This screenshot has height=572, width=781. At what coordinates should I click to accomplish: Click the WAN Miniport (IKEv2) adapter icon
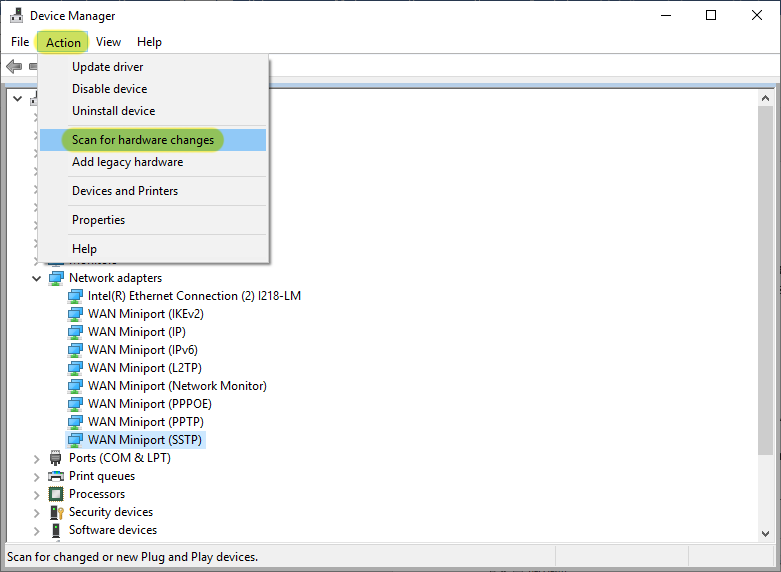[x=75, y=314]
